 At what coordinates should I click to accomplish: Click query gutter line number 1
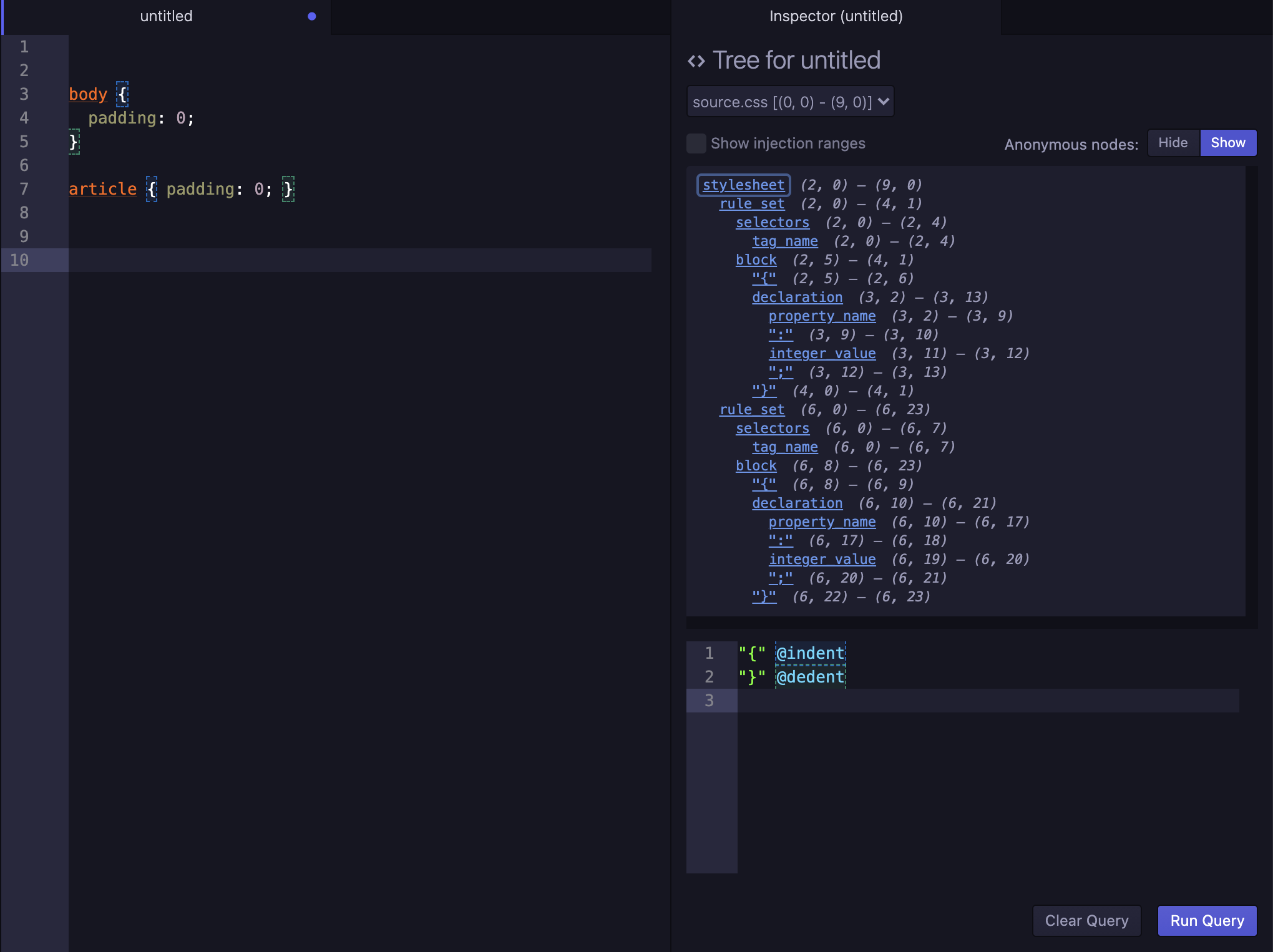pyautogui.click(x=709, y=653)
